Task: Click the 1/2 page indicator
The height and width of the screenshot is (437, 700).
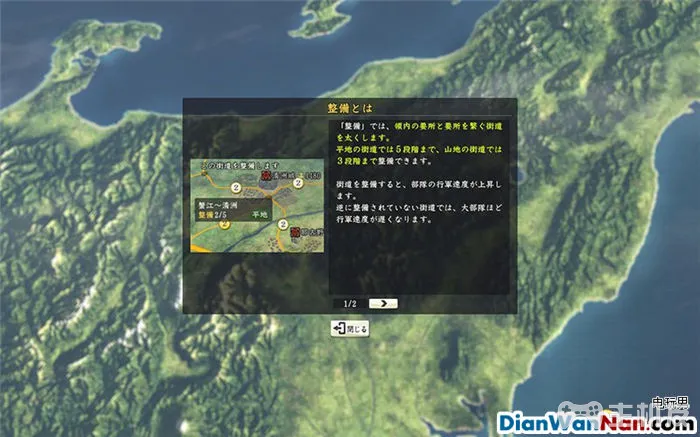Action: pyautogui.click(x=350, y=304)
